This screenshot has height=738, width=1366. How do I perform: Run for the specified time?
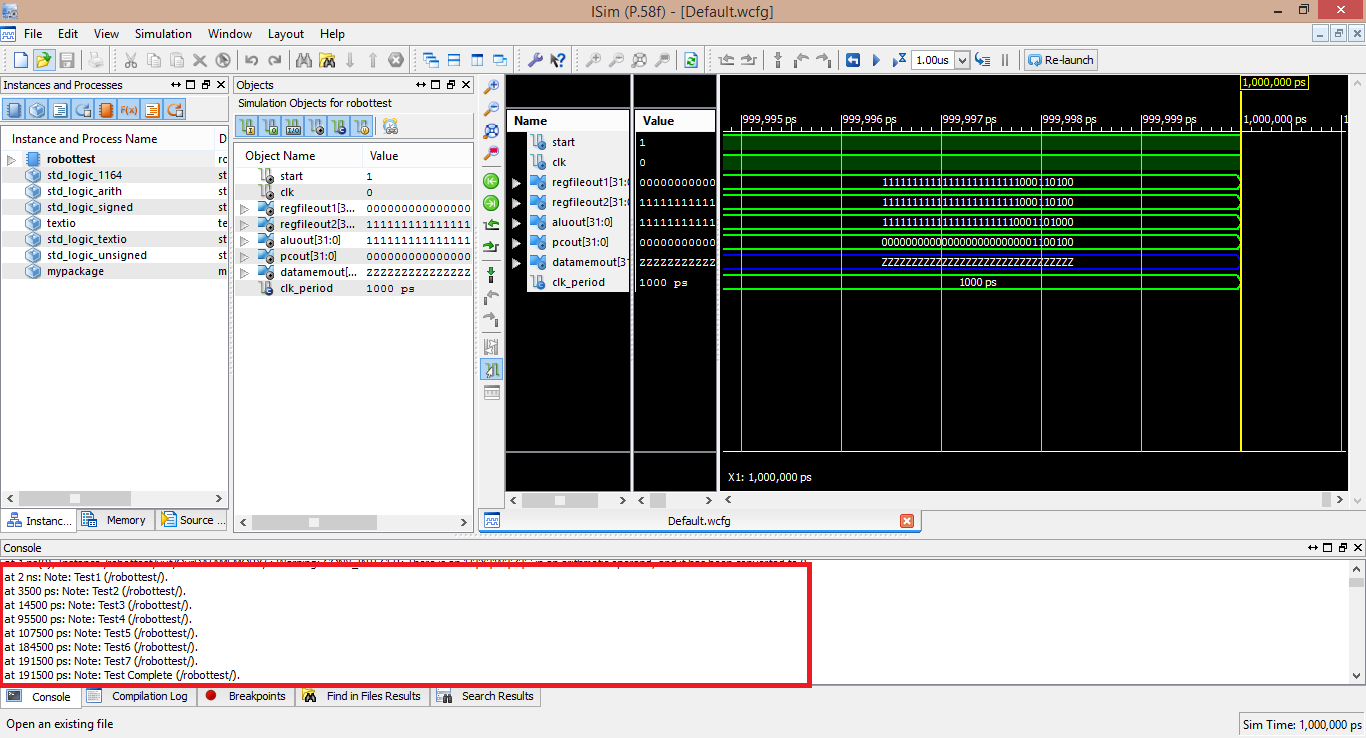point(898,60)
